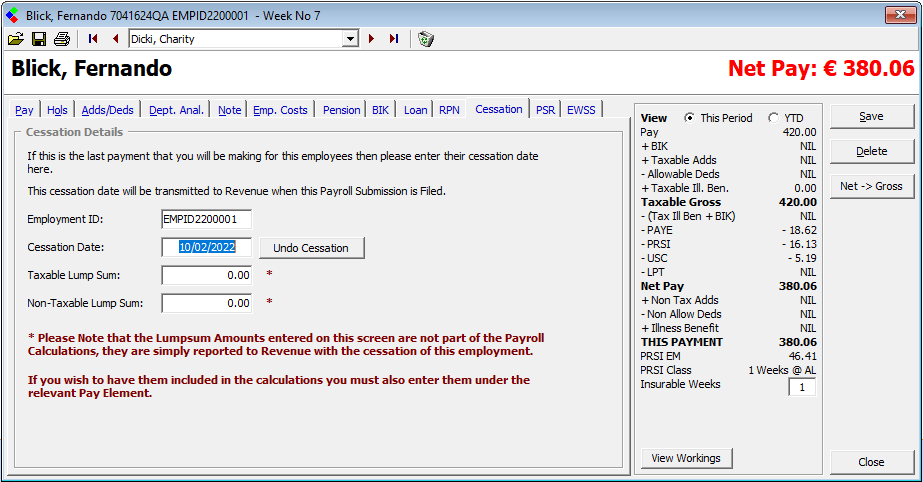Click the Net -> Gross button
Viewport: 923px width, 482px height.
tap(871, 186)
